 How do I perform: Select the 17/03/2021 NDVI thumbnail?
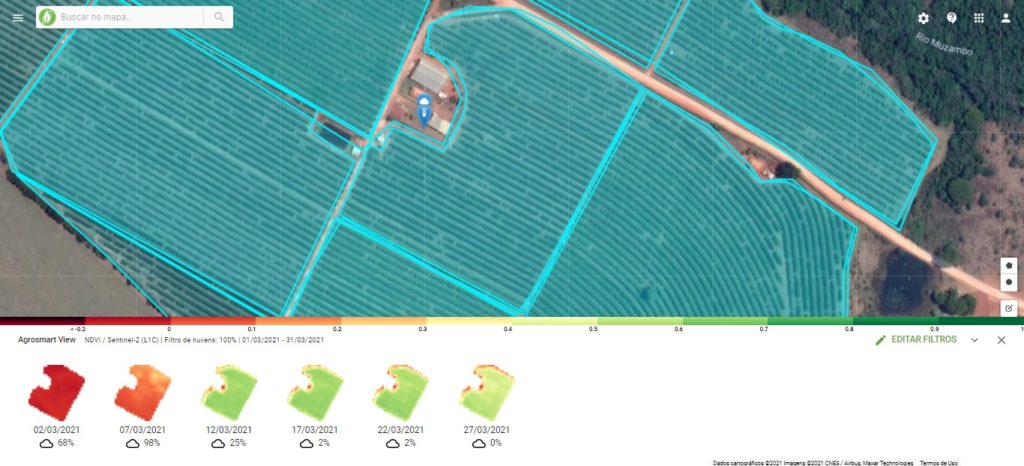click(x=316, y=393)
